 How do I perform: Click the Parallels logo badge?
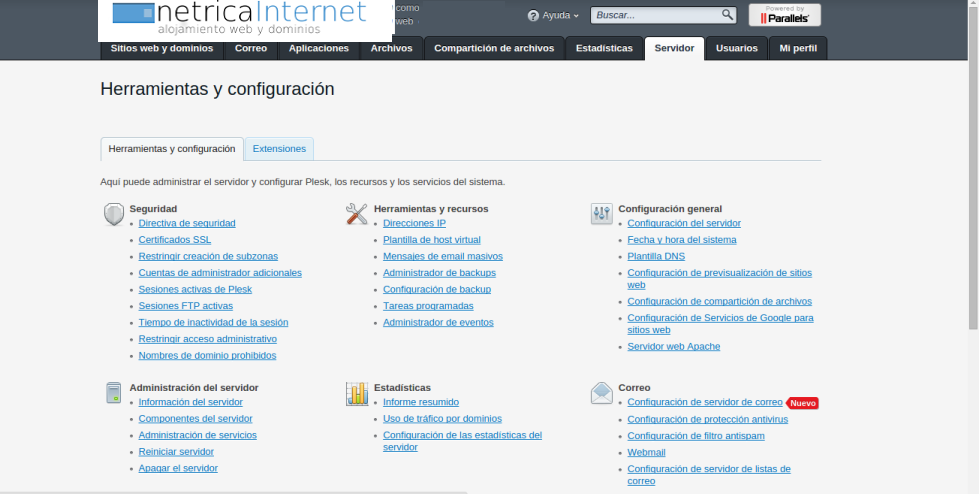pos(784,15)
